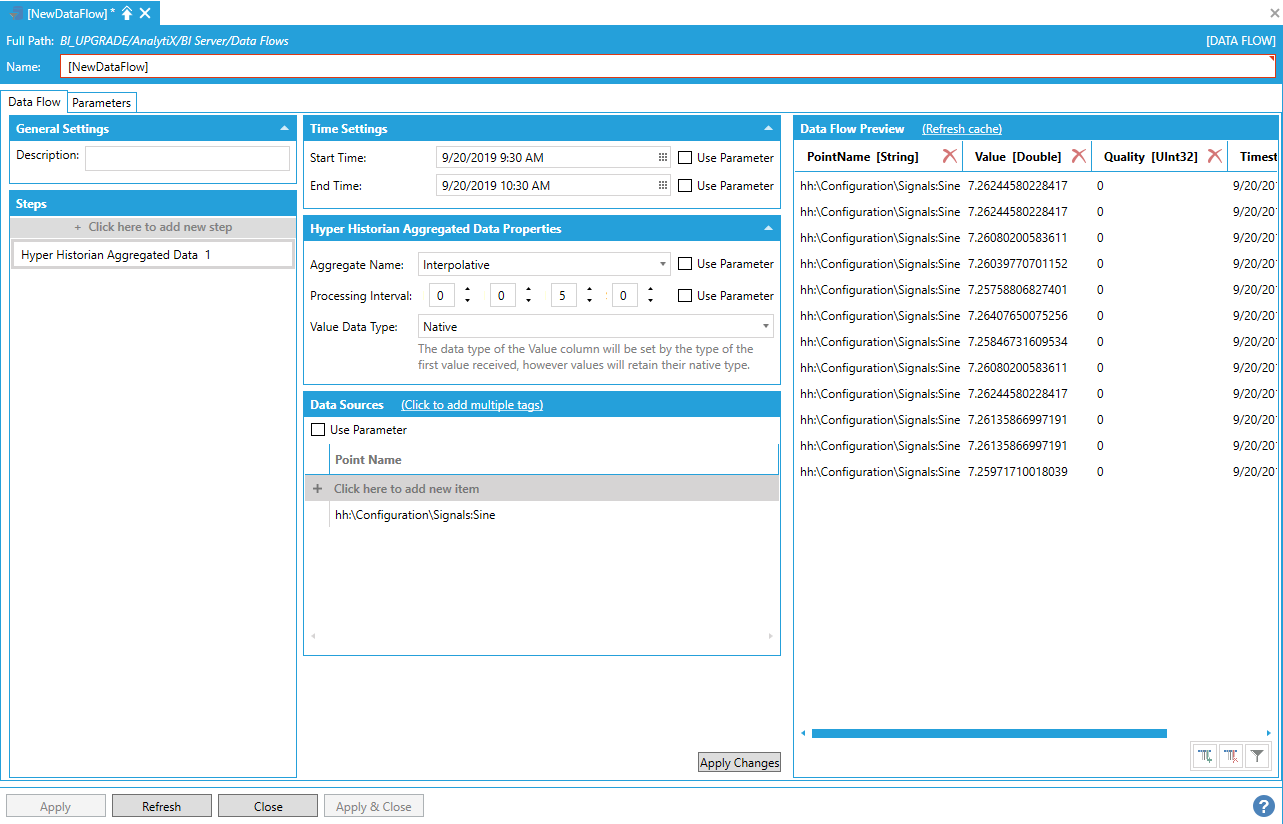Open the Aggregate Name dropdown
1283x824 pixels.
(x=663, y=265)
